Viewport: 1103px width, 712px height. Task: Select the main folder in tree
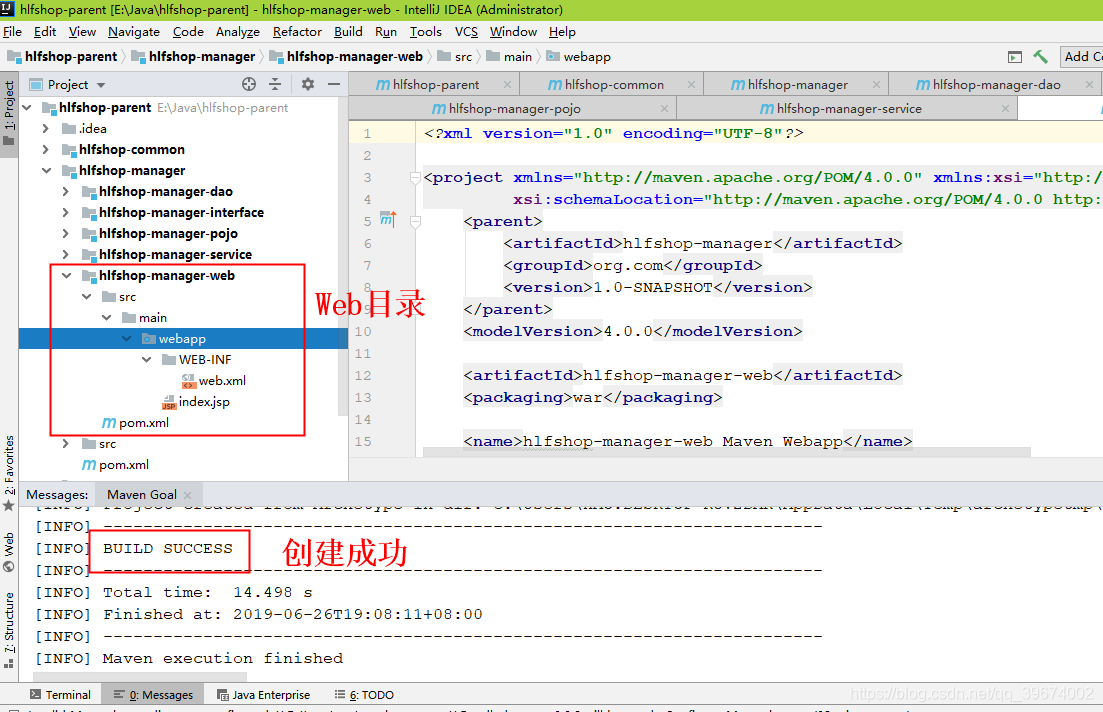click(145, 317)
